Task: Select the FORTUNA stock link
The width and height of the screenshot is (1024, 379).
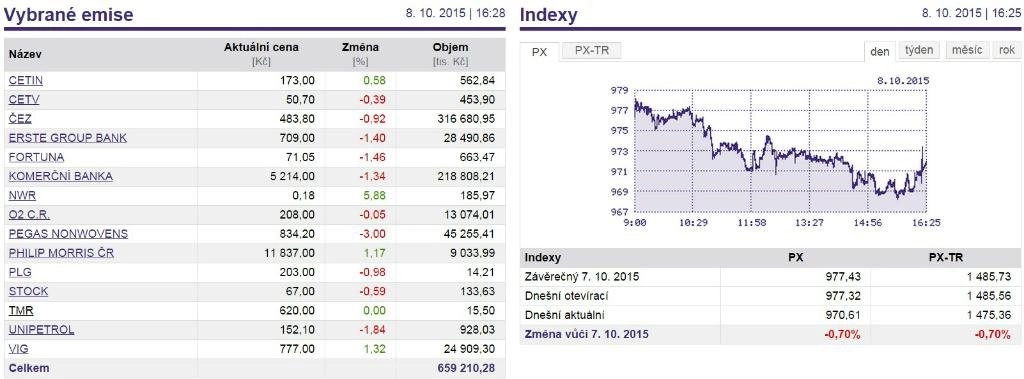Action: 37,157
